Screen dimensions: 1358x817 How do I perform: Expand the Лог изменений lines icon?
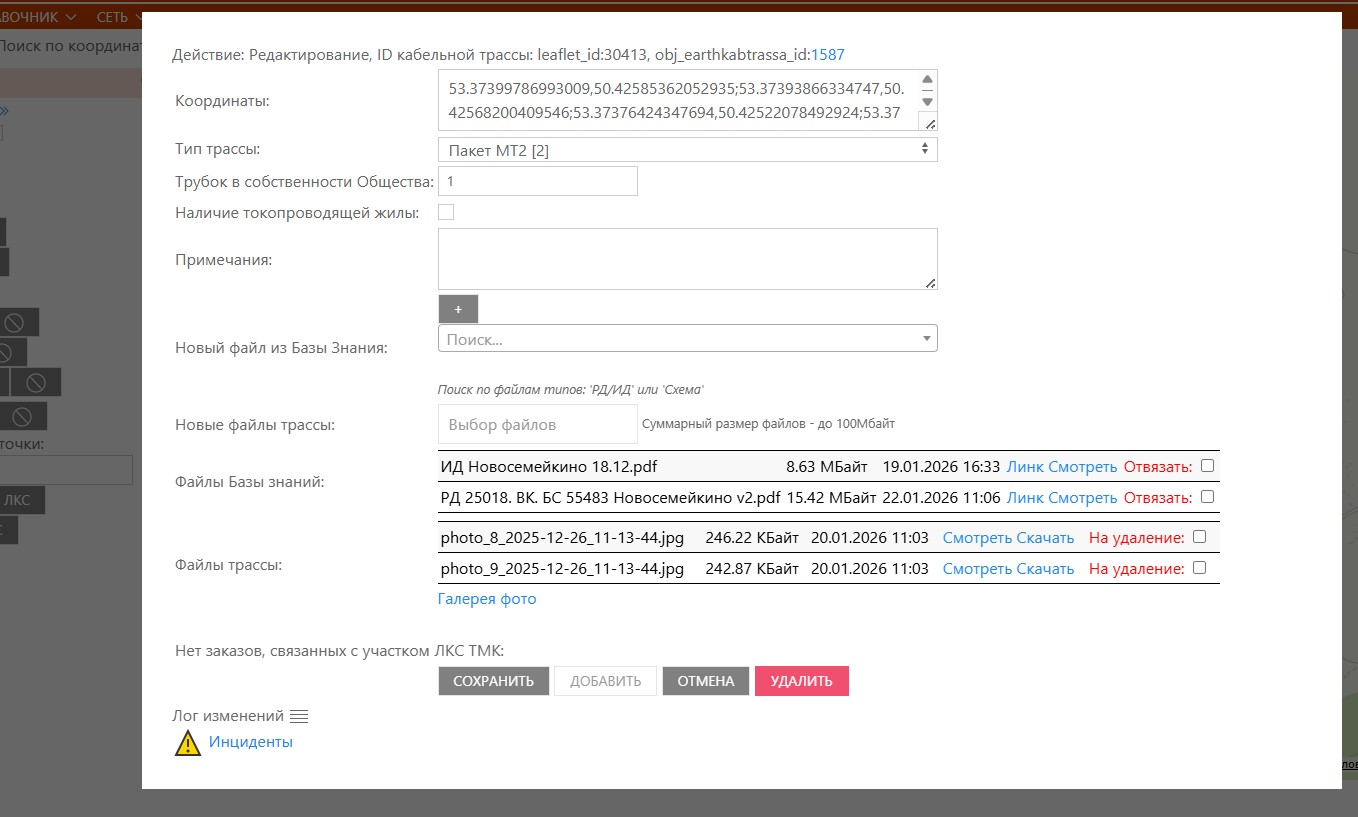click(299, 716)
